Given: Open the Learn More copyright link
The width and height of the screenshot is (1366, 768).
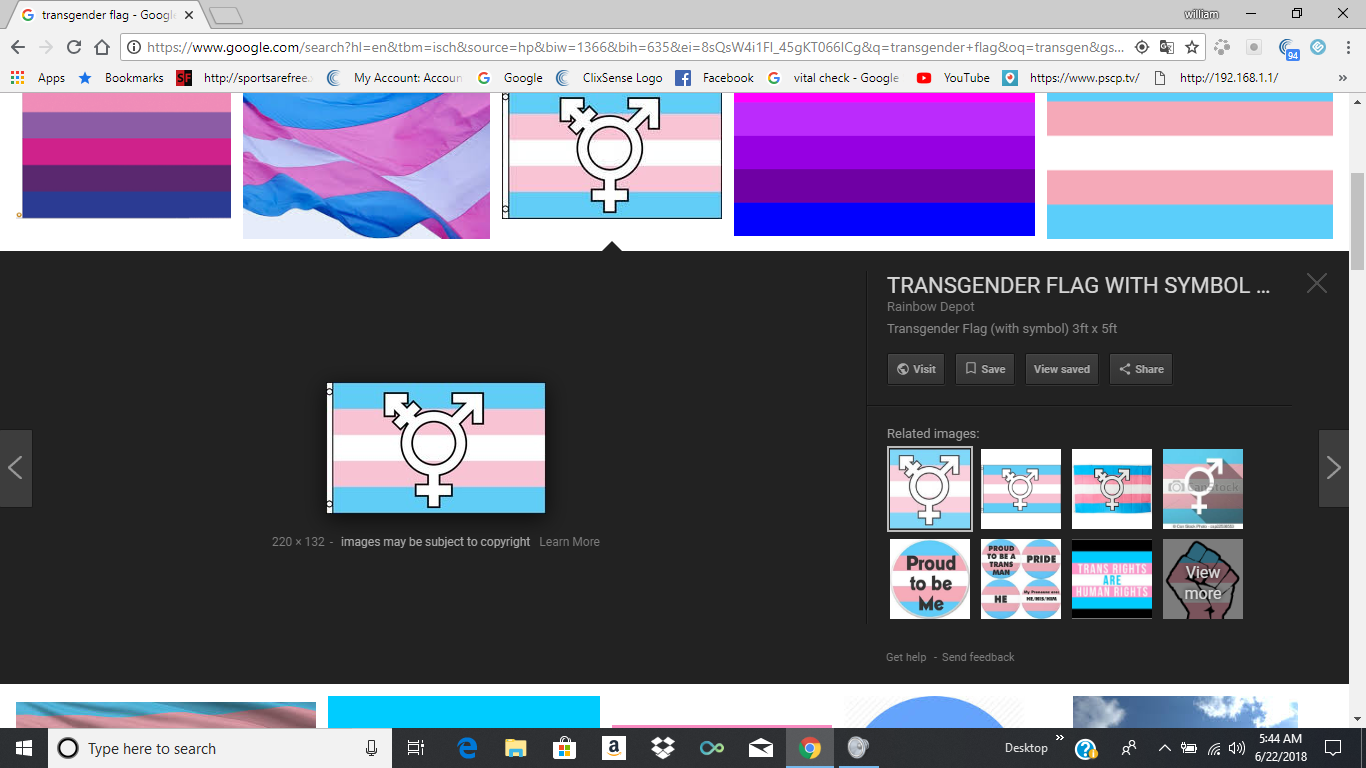Looking at the screenshot, I should 569,542.
